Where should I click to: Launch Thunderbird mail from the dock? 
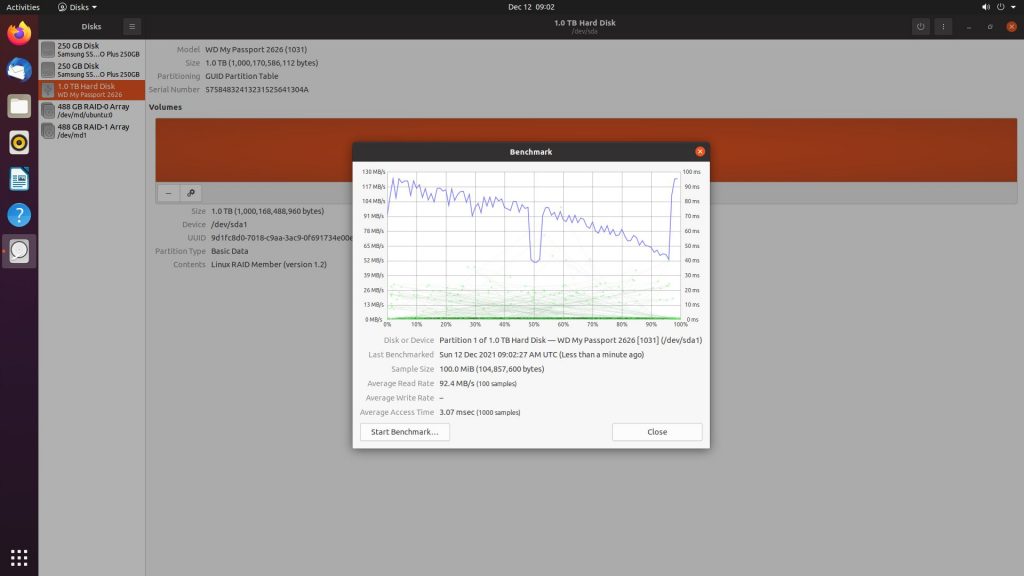[19, 70]
